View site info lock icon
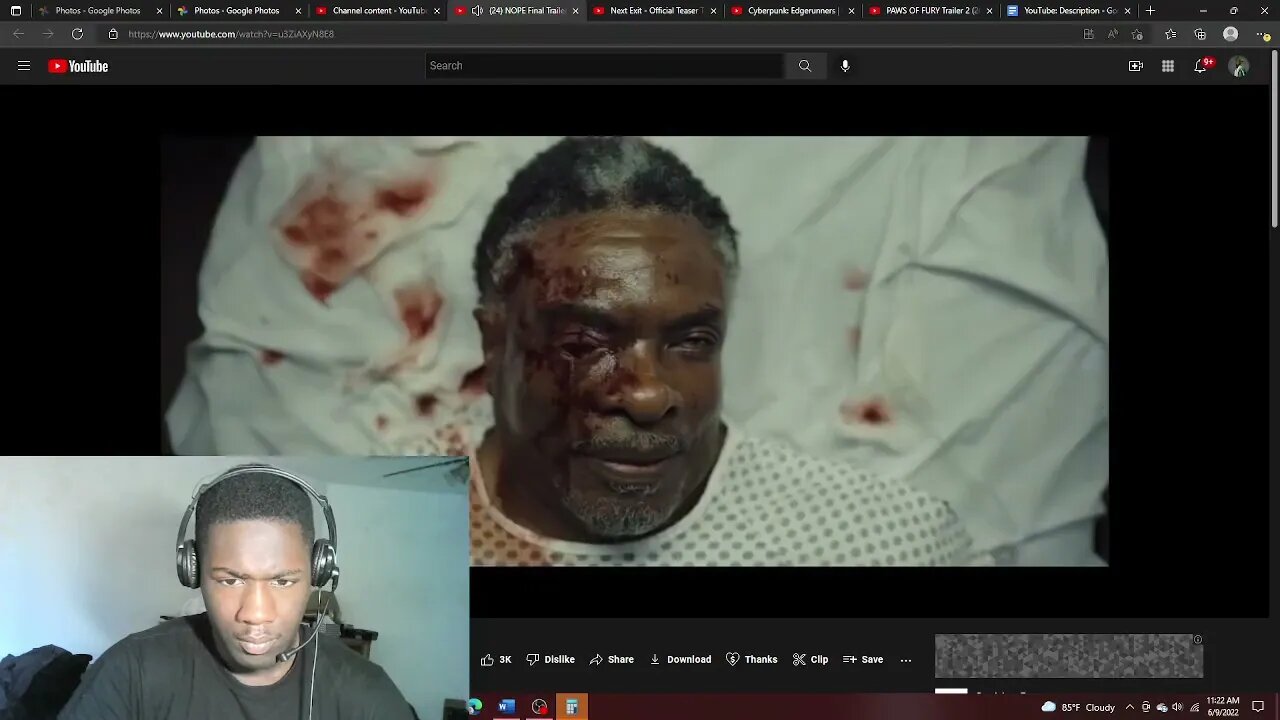The width and height of the screenshot is (1280, 720). [x=113, y=34]
